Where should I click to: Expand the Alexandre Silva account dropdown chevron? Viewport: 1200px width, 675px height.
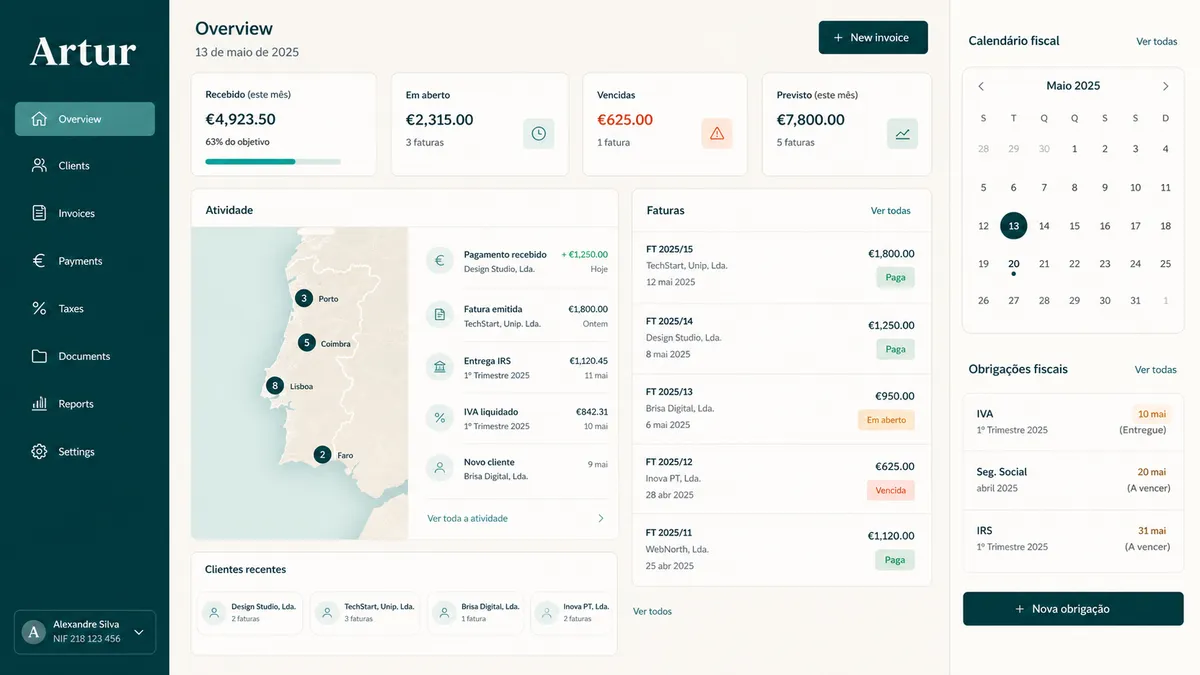pos(138,632)
